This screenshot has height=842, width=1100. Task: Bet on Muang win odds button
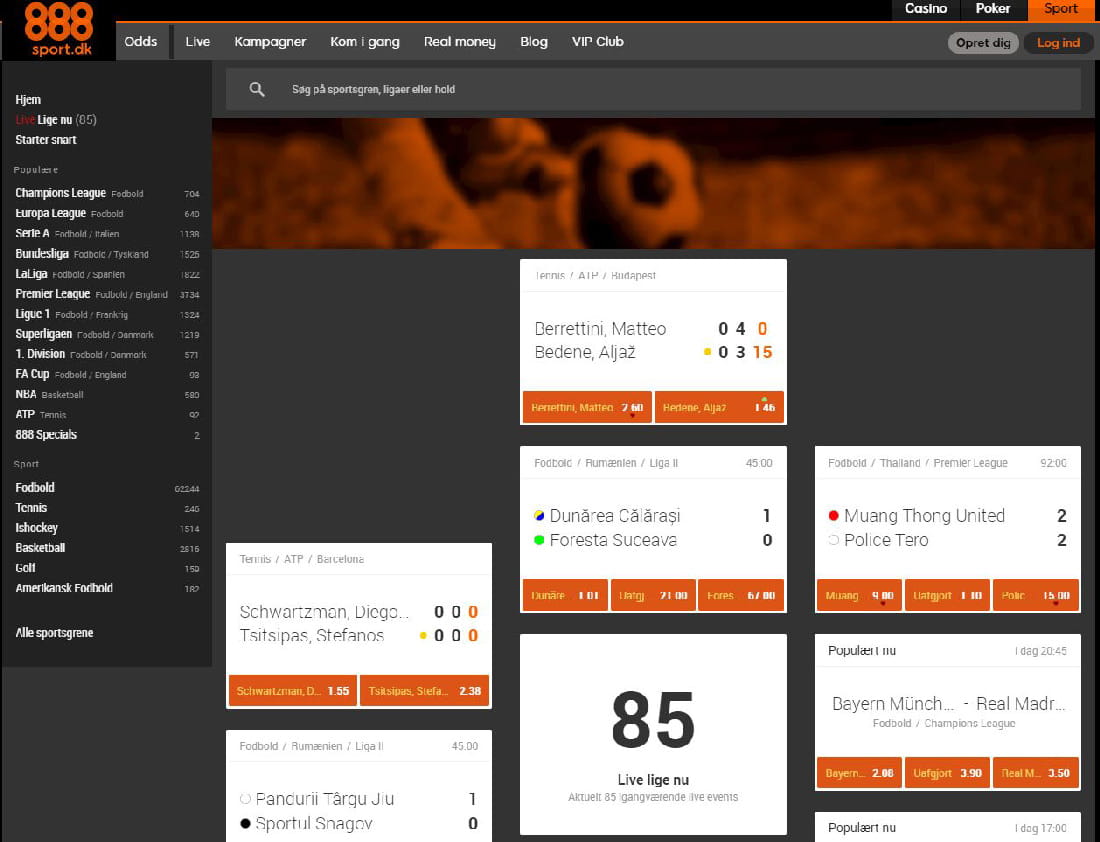pyautogui.click(x=859, y=595)
